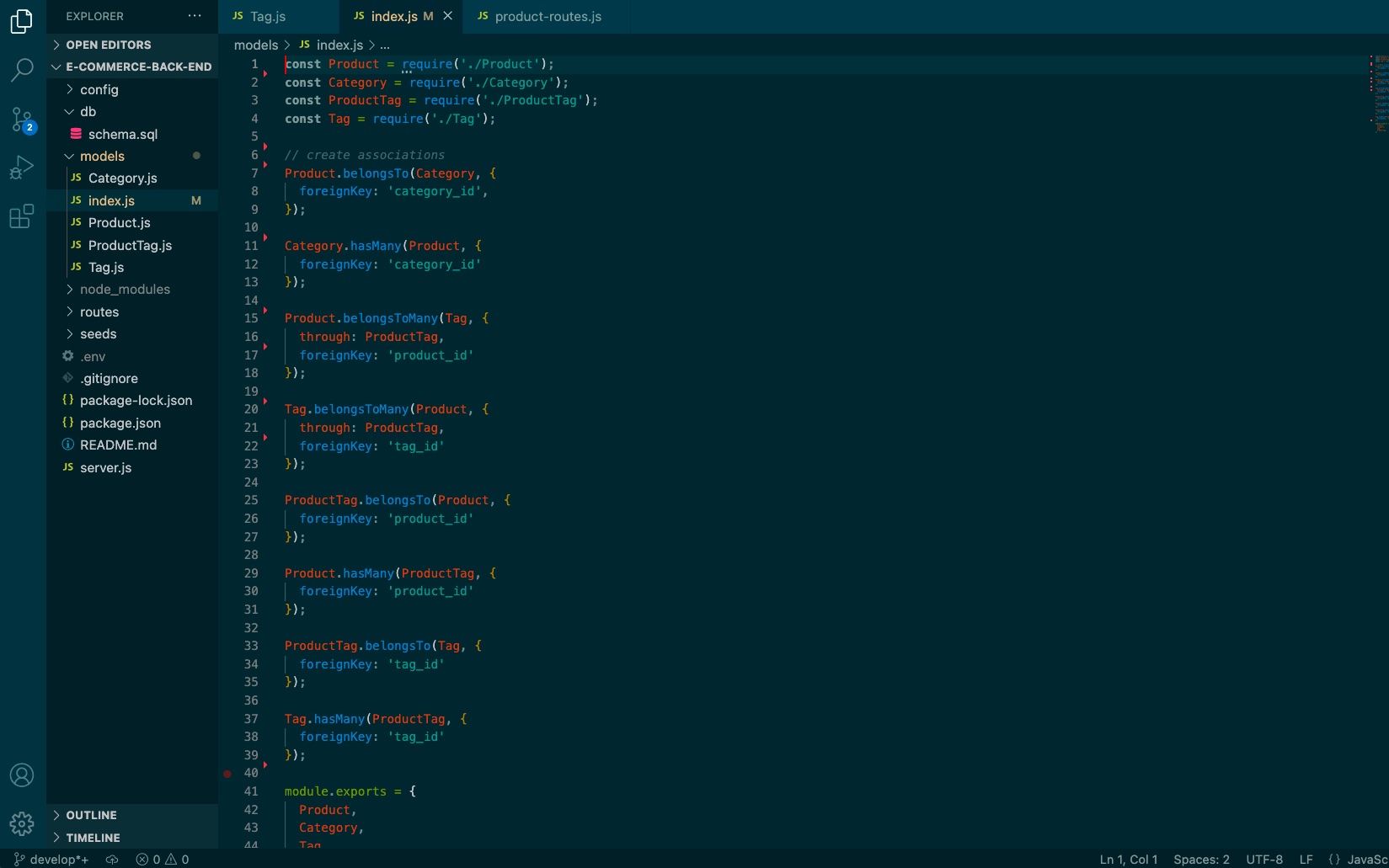Change the Spaces: 2 indentation setting
The height and width of the screenshot is (868, 1389).
pos(1201,860)
